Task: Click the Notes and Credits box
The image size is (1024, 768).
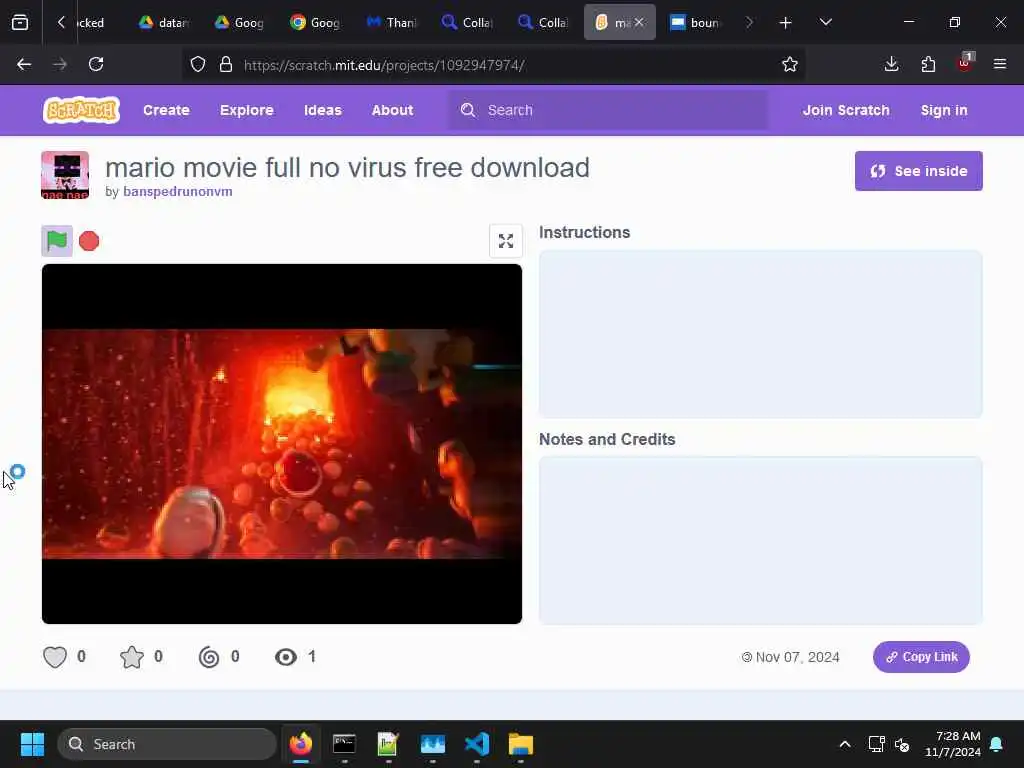Action: (760, 540)
